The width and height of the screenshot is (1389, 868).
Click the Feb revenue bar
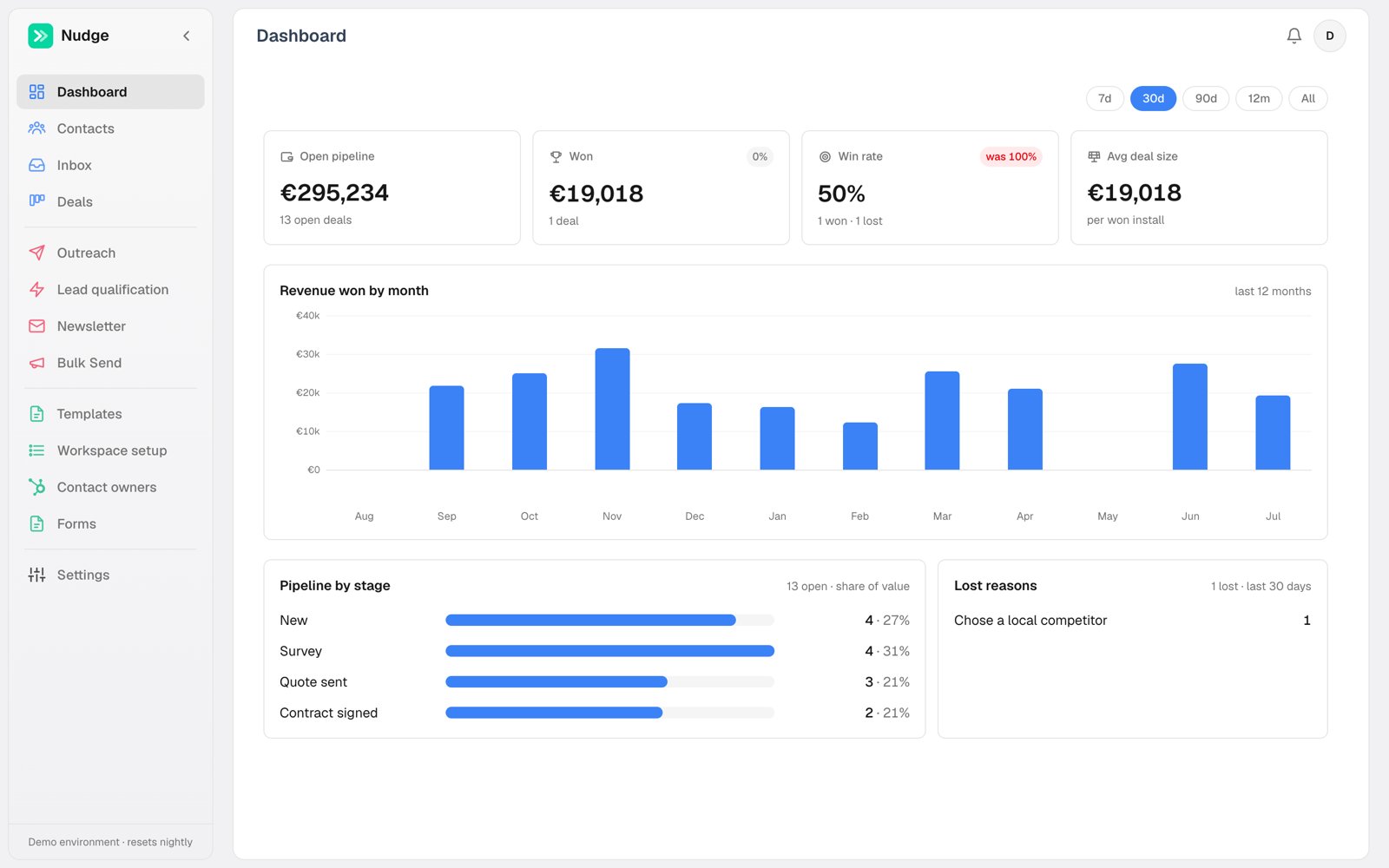(860, 446)
